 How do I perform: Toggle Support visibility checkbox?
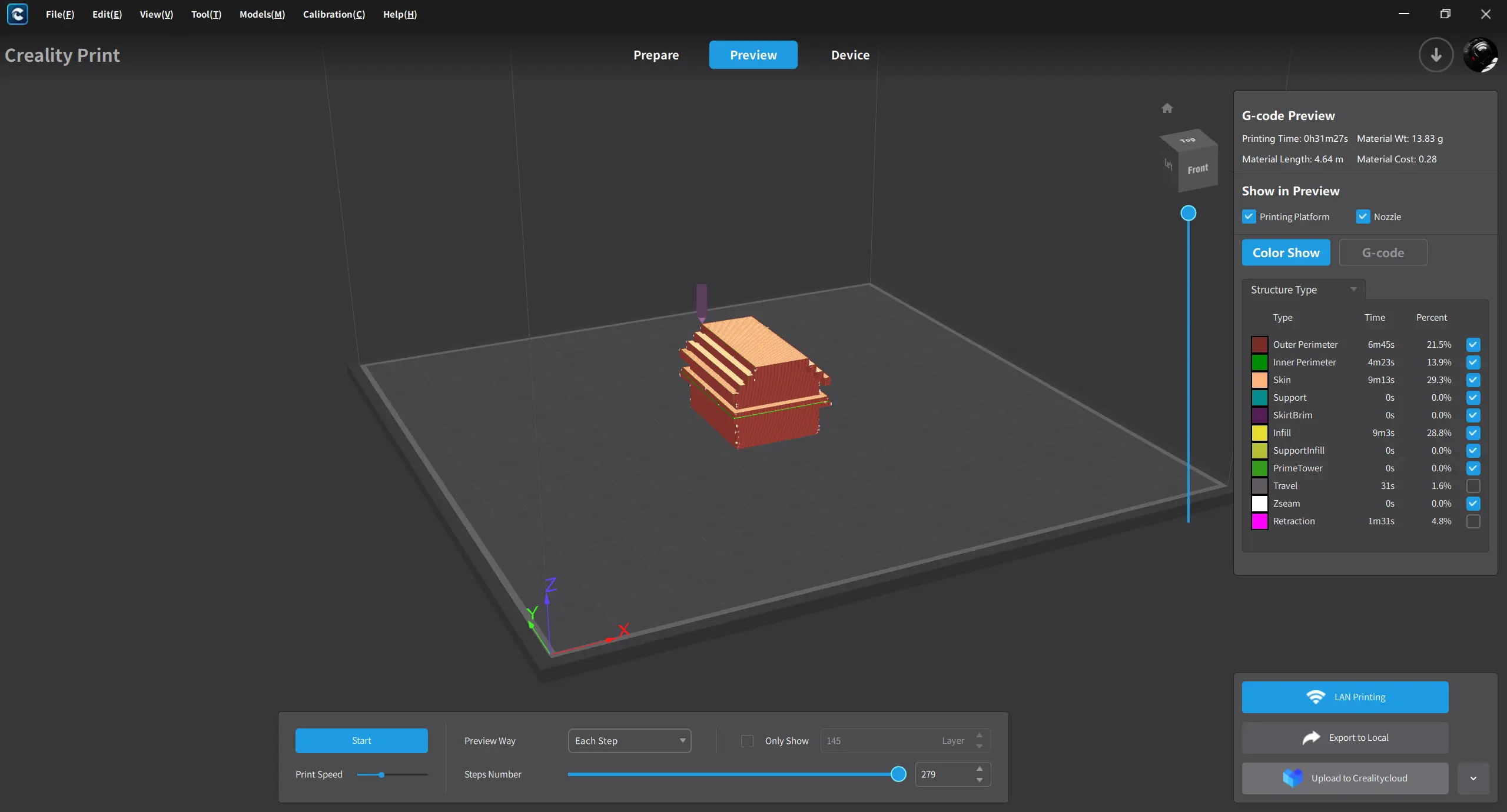pos(1473,398)
